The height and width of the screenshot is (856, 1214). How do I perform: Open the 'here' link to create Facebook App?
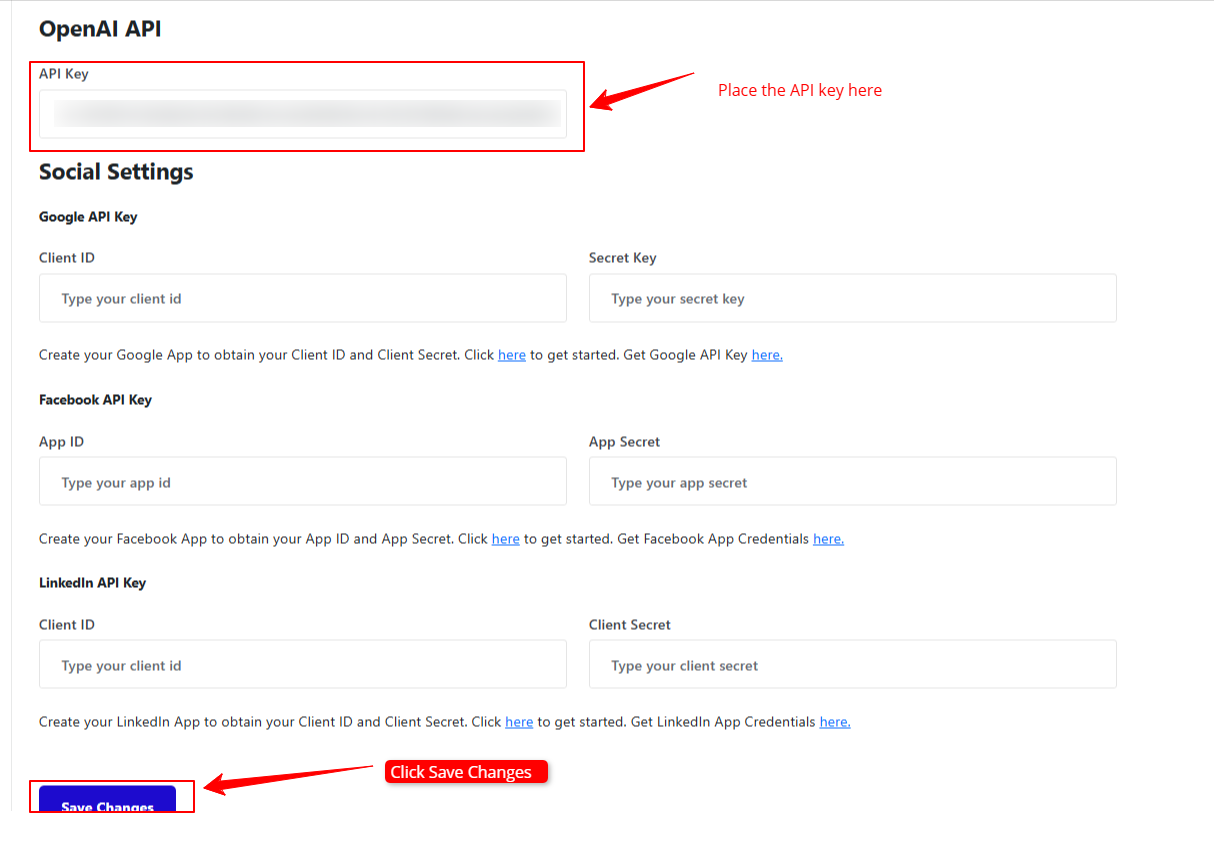click(x=506, y=538)
